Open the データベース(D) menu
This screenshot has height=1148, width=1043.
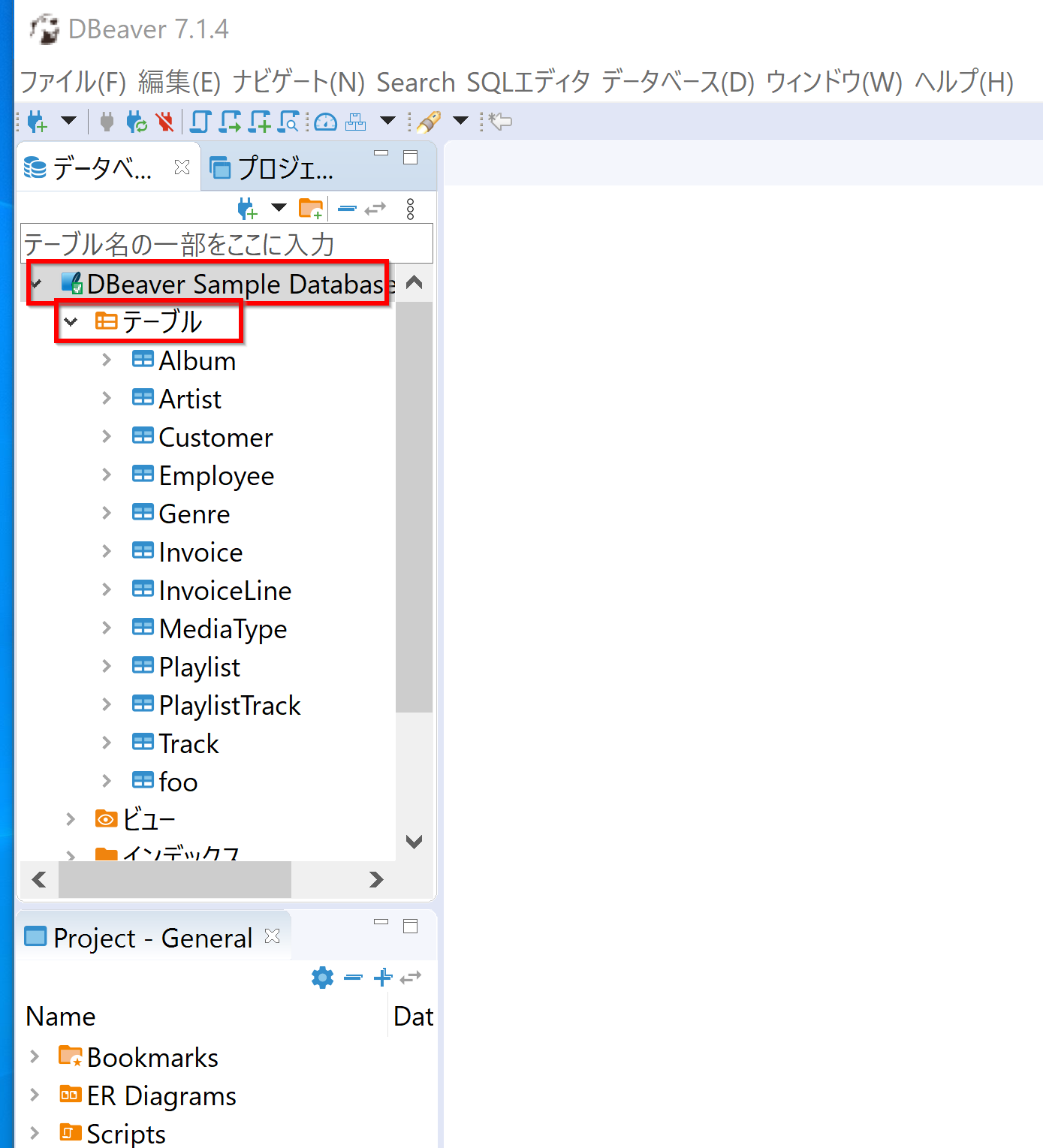pyautogui.click(x=678, y=82)
